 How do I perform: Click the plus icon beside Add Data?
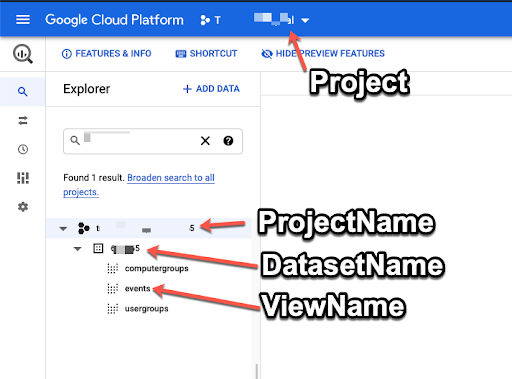tap(187, 89)
